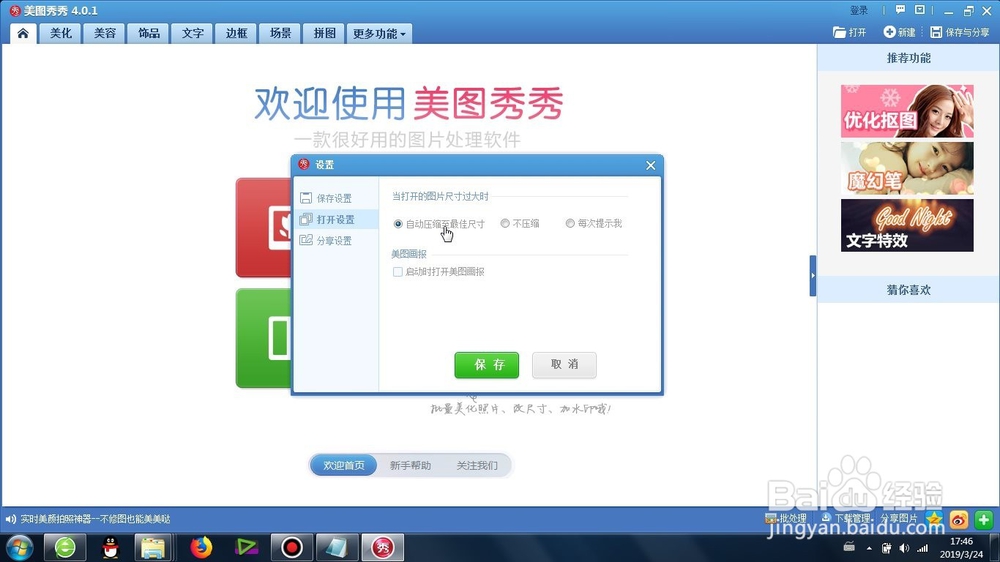This screenshot has height=562, width=1000.
Task: Click 分享图片 in status bar
Action: click(899, 519)
